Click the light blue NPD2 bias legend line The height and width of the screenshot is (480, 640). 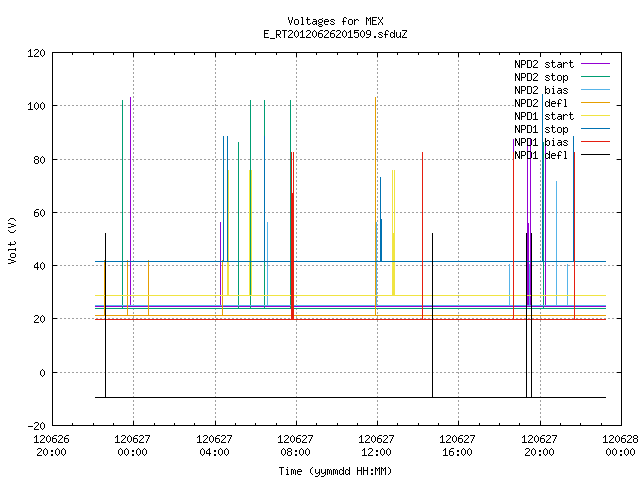(x=595, y=90)
